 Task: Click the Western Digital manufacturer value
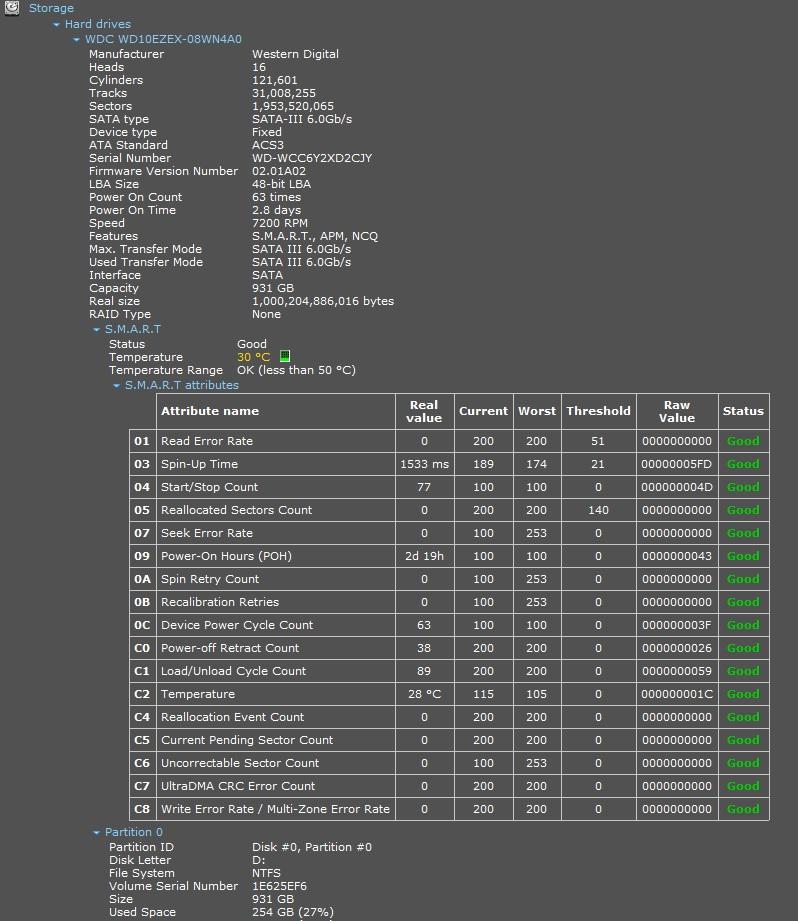point(295,54)
